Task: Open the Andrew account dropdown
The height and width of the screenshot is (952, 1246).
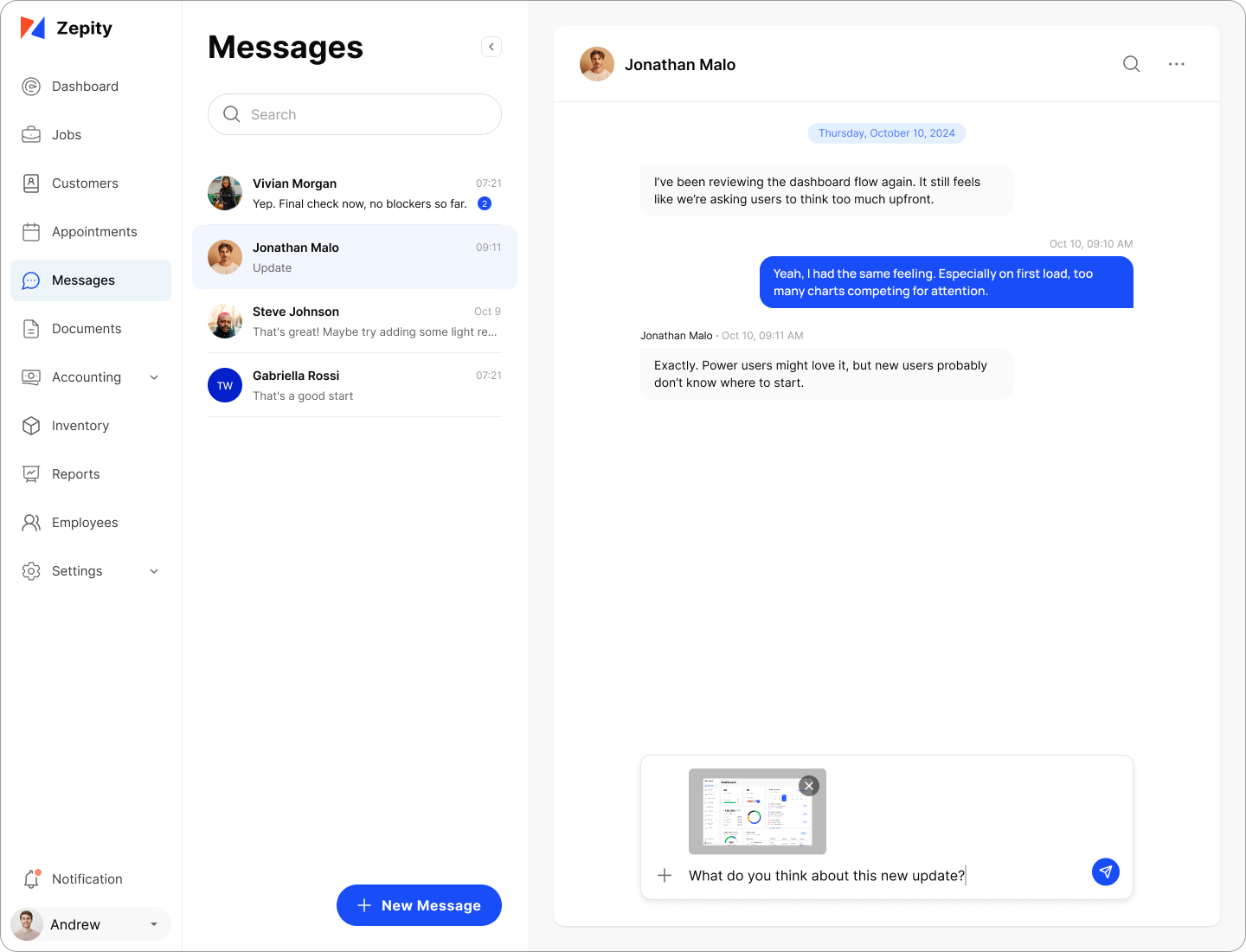Action: 91,924
